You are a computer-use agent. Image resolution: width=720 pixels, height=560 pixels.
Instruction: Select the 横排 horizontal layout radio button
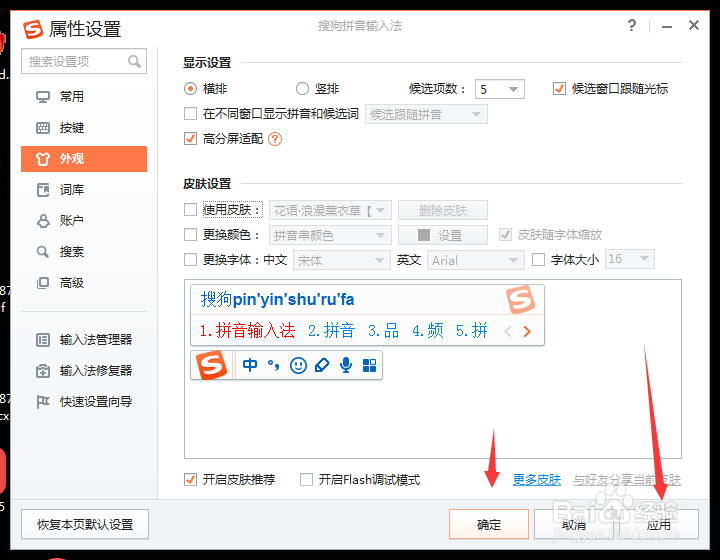point(190,89)
